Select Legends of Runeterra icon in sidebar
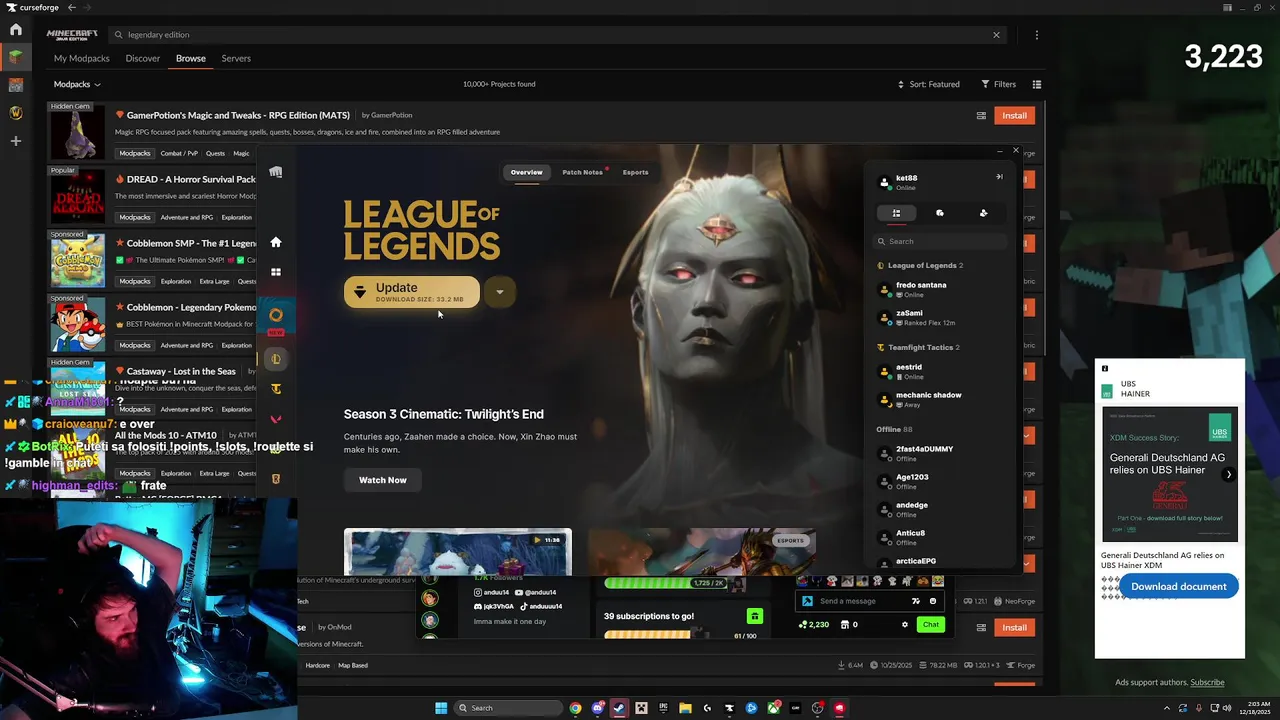 click(276, 479)
